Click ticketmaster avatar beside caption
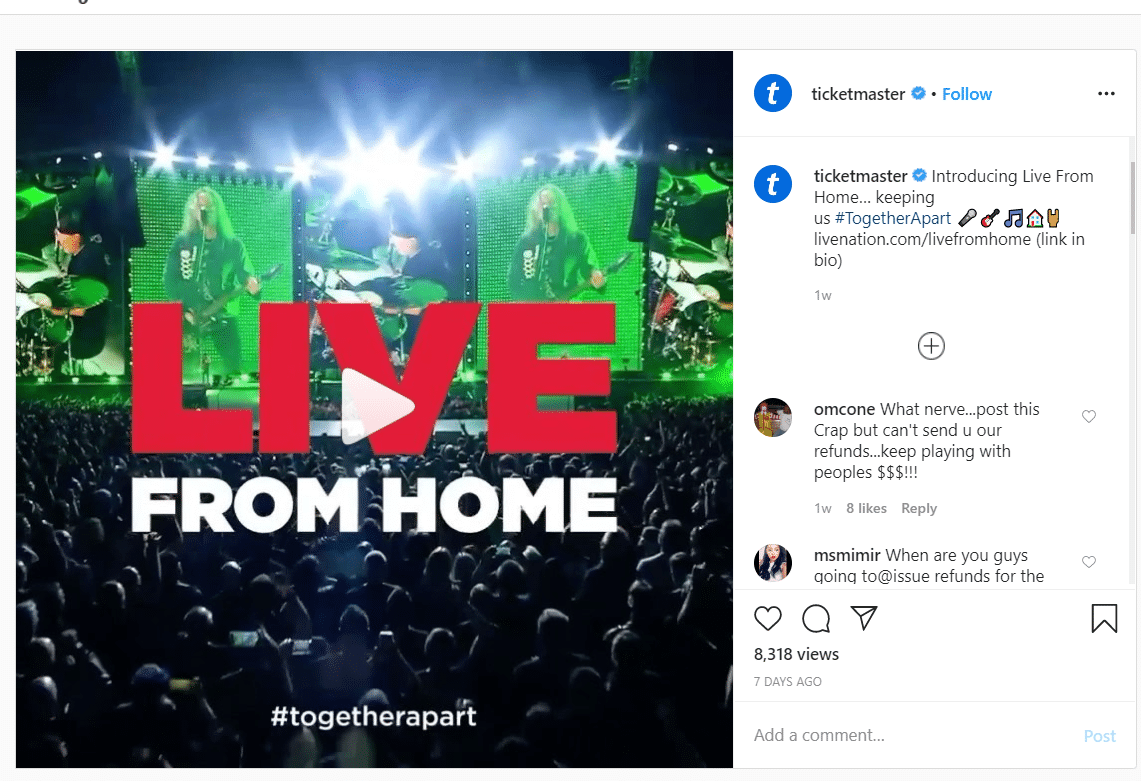 pyautogui.click(x=773, y=183)
